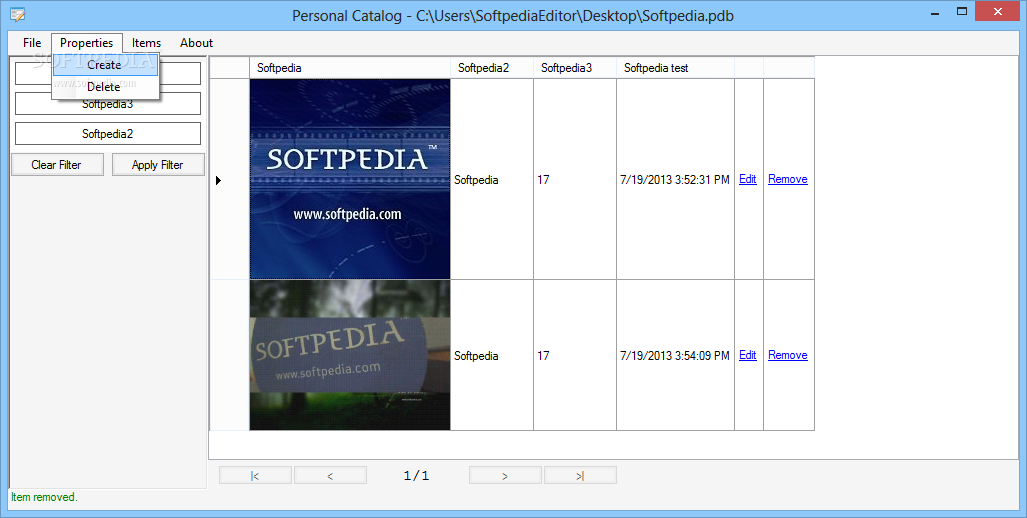The image size is (1027, 518).
Task: Choose Create from Properties menu
Action: coord(105,65)
